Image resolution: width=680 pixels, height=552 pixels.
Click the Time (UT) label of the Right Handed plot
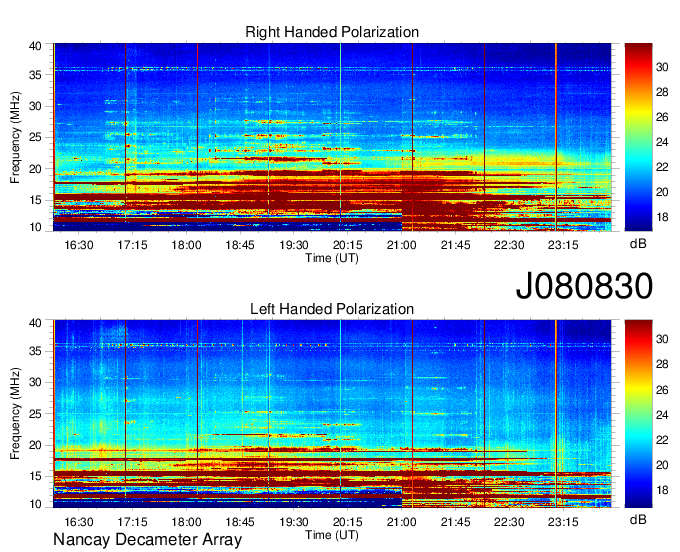[332, 258]
